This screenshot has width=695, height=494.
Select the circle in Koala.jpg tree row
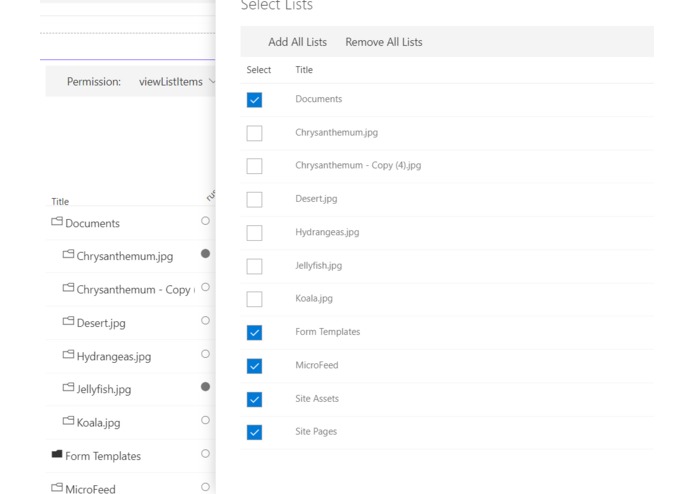tap(205, 420)
